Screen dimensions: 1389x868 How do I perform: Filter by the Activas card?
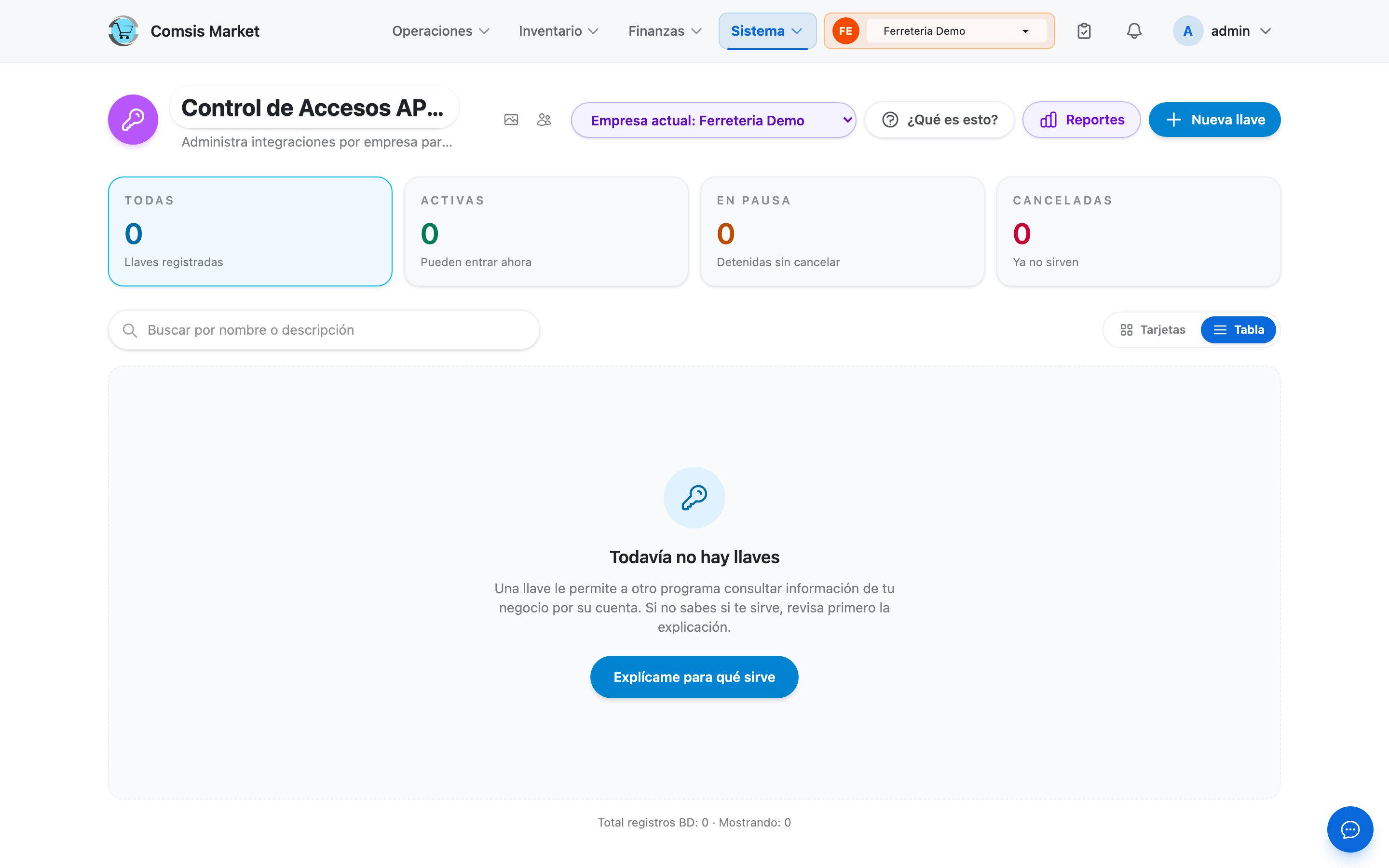click(x=546, y=231)
